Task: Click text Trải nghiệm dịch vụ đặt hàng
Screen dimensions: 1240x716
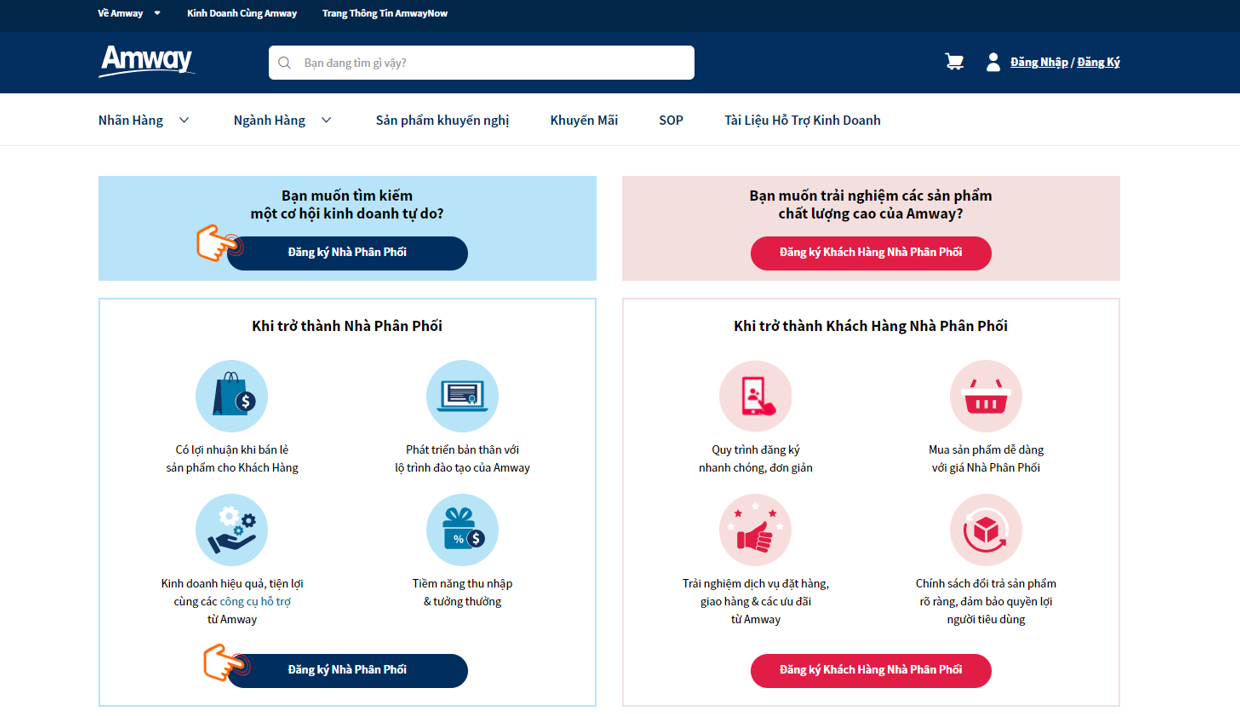Action: 756,584
